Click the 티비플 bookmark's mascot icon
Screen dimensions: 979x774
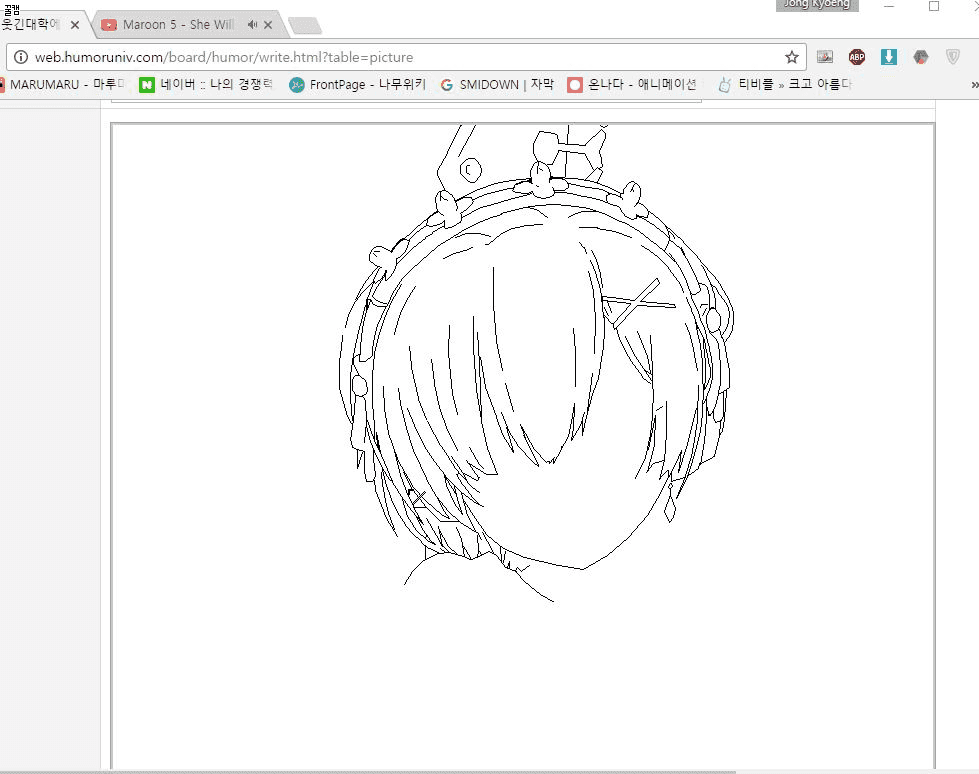(x=724, y=85)
